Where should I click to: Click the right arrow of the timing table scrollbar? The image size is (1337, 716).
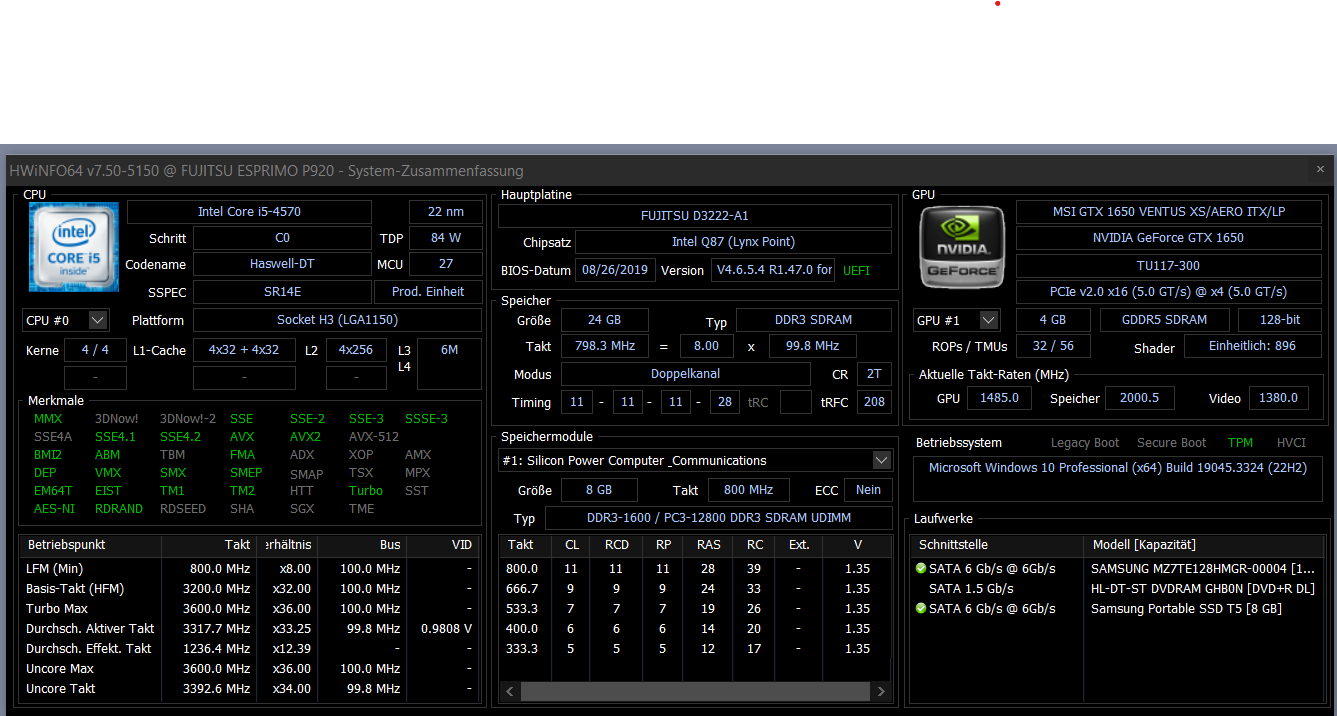(x=881, y=691)
